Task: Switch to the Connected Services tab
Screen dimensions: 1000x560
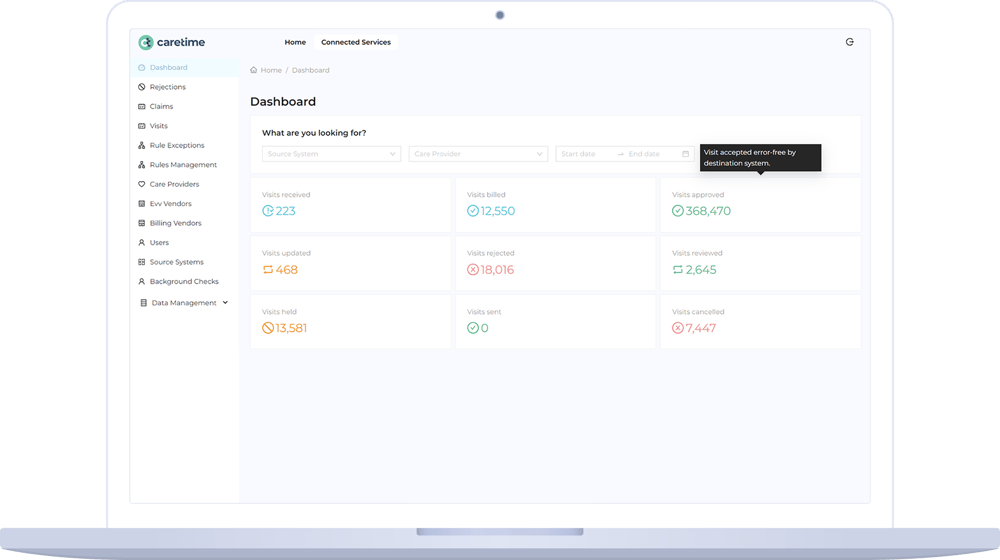Action: point(355,43)
